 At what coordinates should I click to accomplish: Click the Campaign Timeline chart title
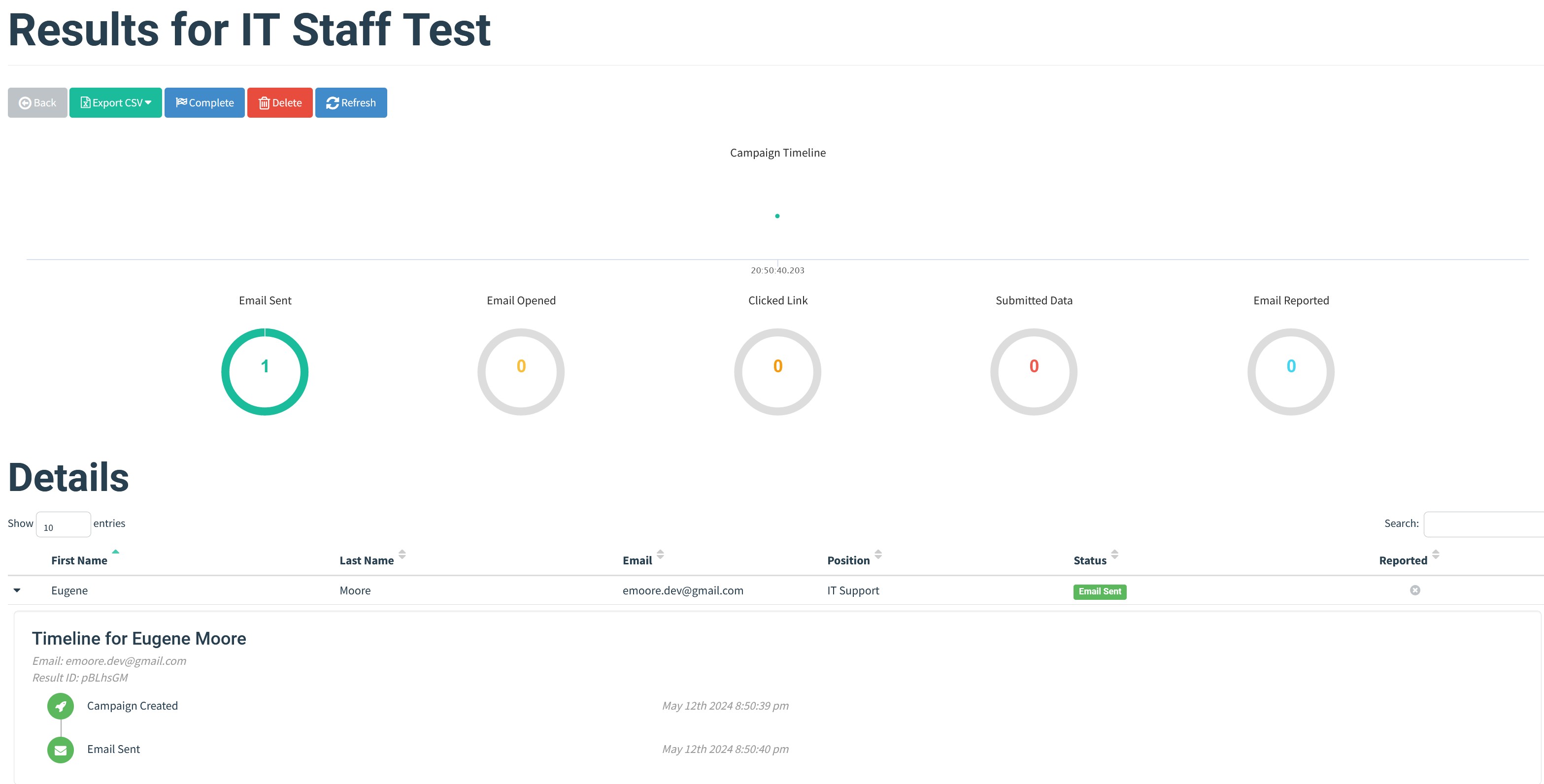(777, 153)
